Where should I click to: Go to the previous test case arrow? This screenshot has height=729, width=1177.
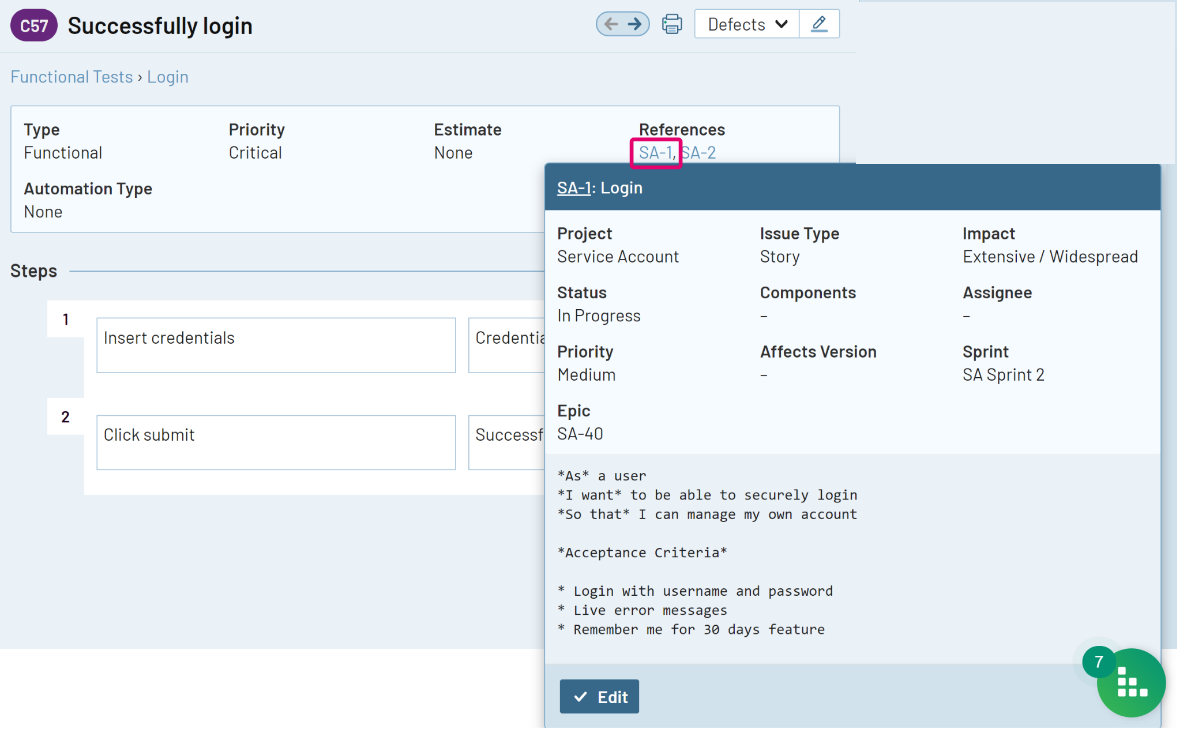tap(610, 24)
